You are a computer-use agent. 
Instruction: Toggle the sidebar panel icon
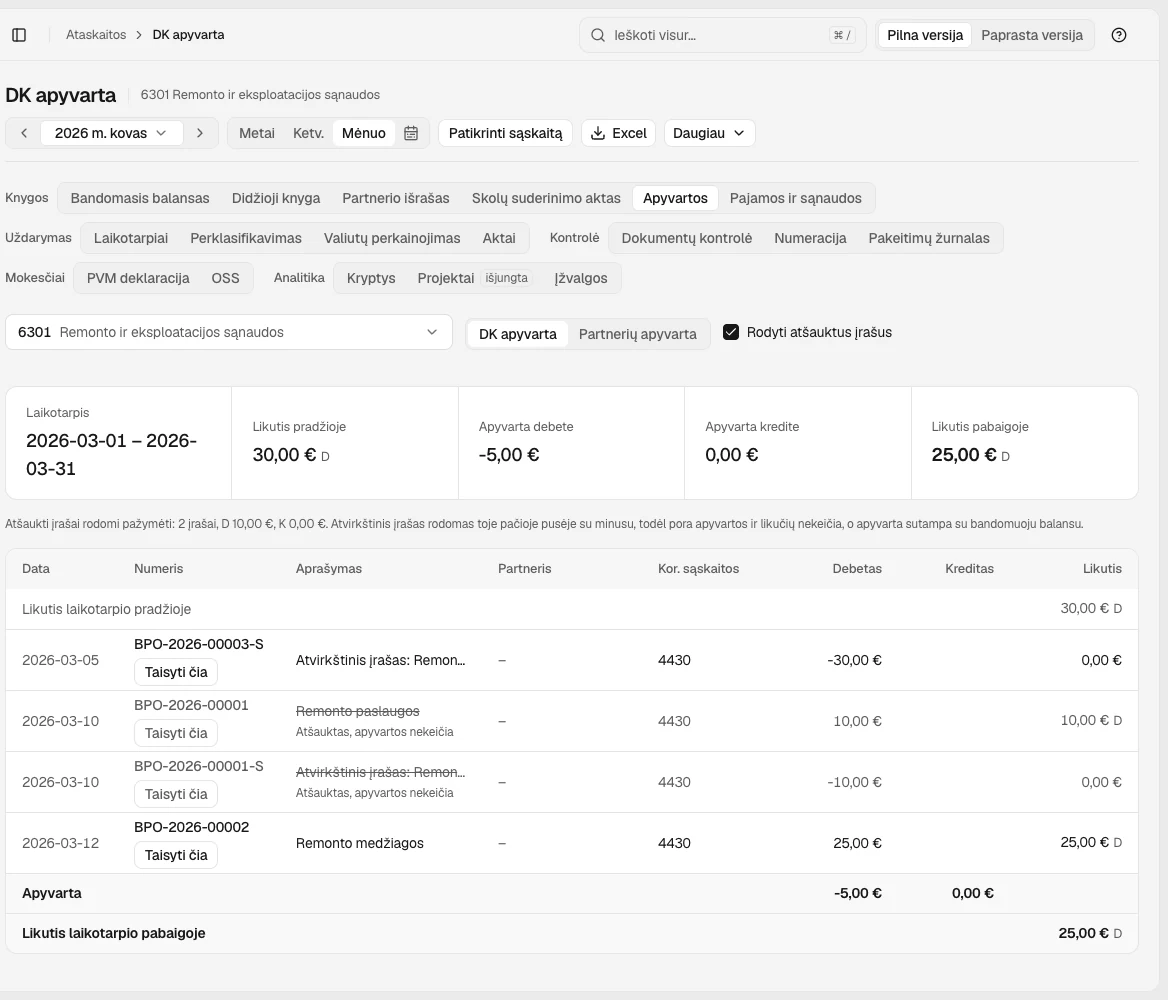click(x=19, y=35)
